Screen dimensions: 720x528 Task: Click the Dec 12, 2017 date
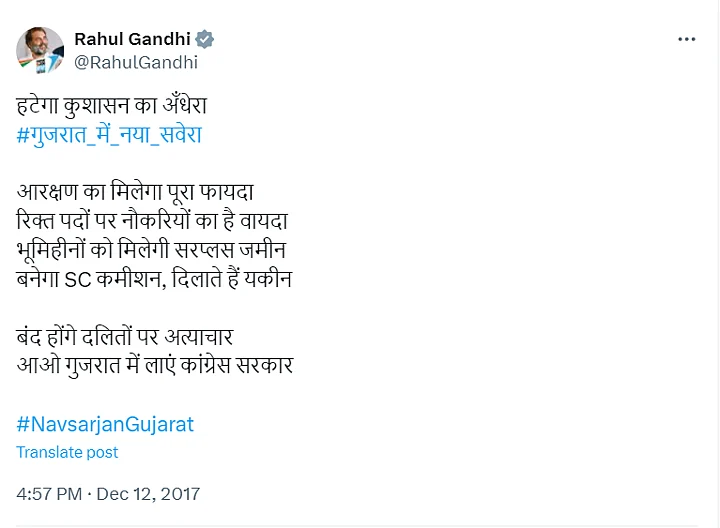pos(149,494)
